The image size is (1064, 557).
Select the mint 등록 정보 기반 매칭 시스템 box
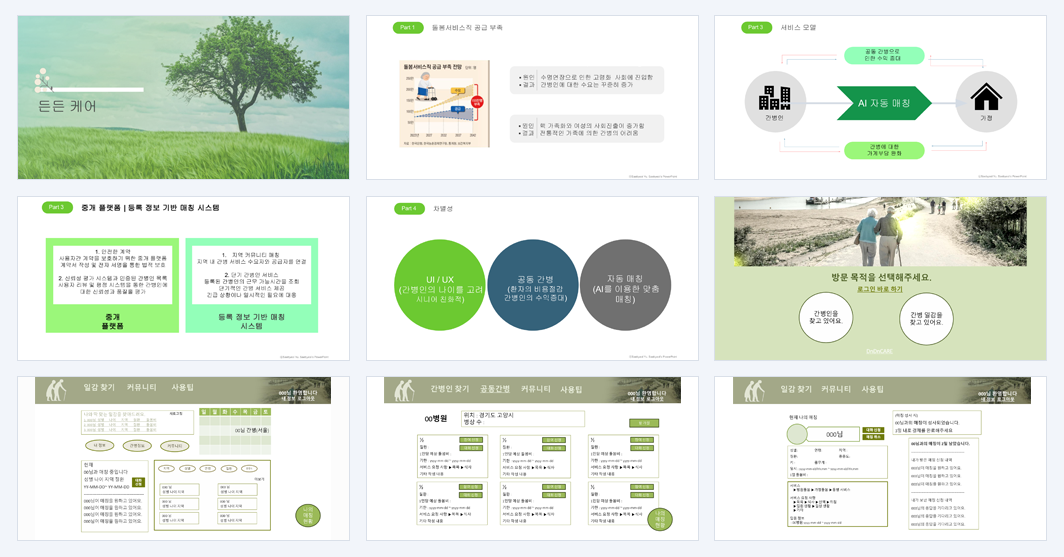point(252,285)
